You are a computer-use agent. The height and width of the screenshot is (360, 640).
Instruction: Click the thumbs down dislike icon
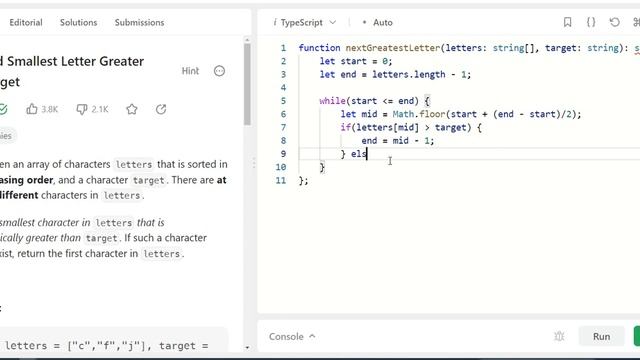coord(82,109)
